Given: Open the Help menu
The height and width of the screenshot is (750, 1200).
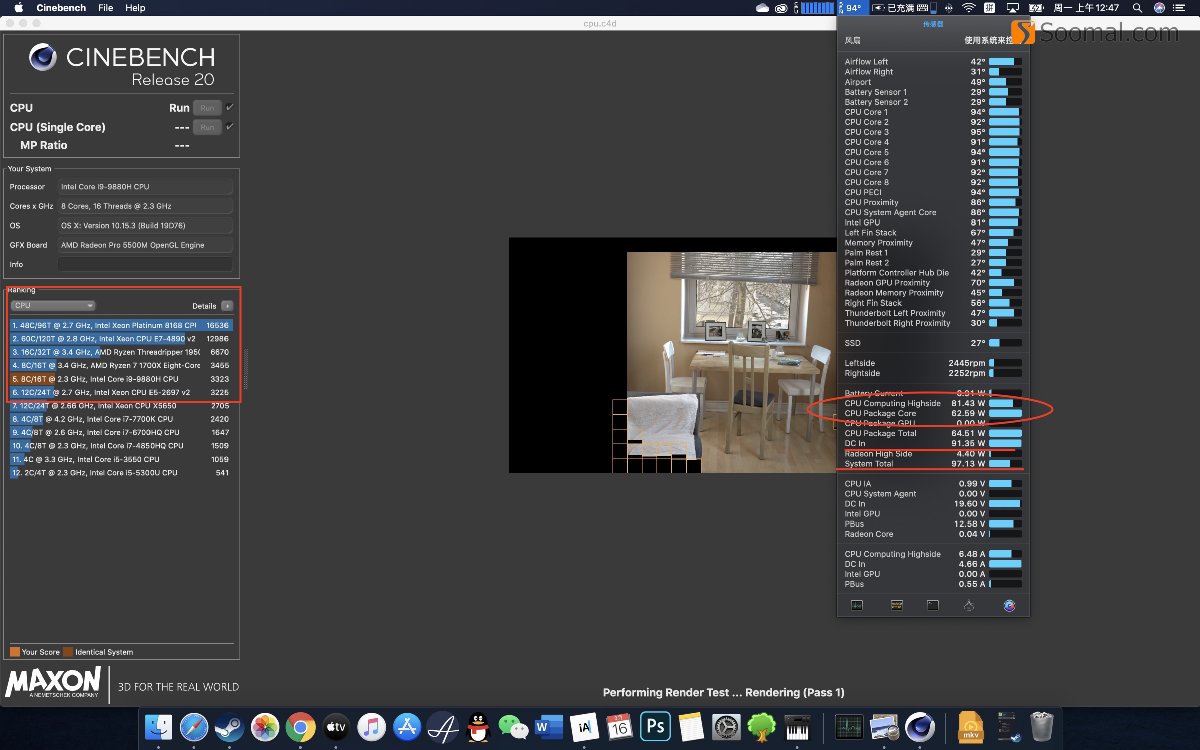Looking at the screenshot, I should point(135,8).
